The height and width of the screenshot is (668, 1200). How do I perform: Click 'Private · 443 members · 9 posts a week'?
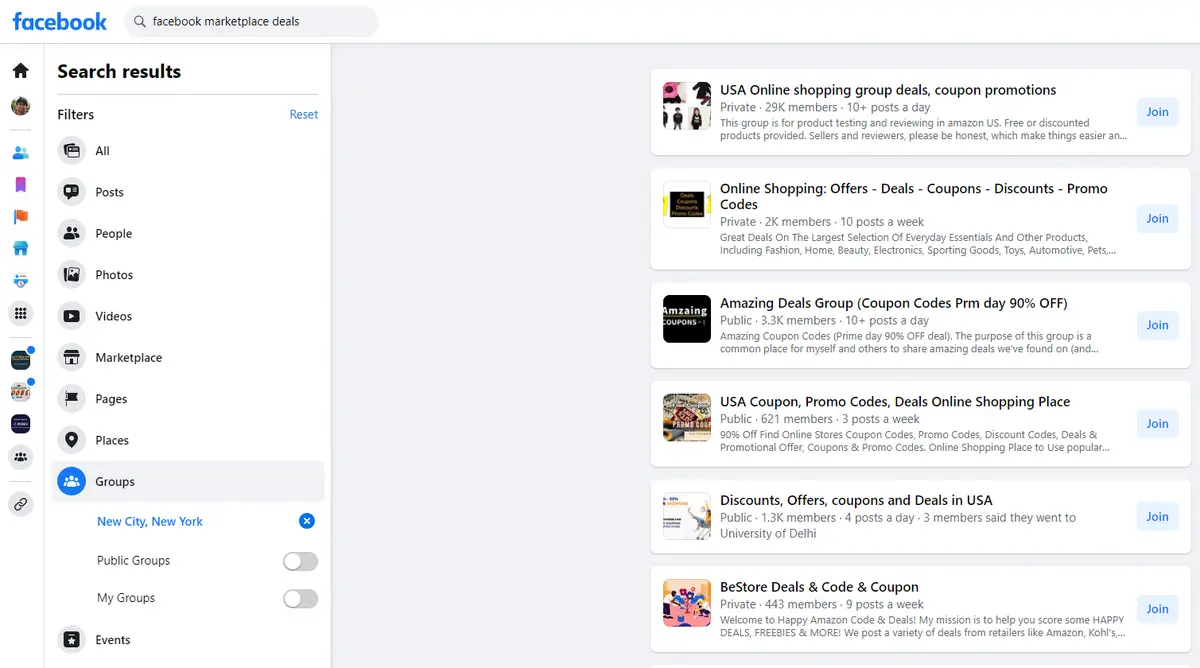coord(822,604)
